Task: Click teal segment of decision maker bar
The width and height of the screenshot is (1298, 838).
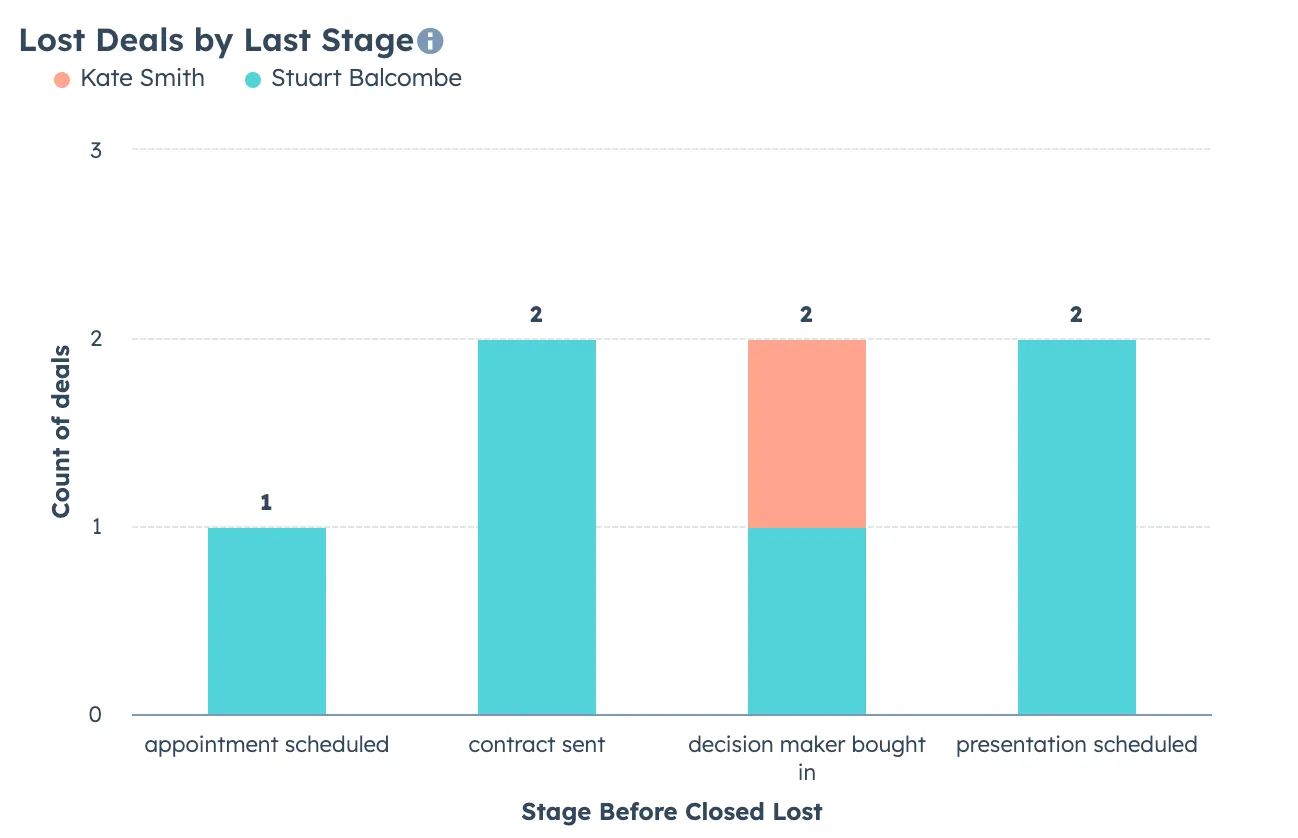Action: pos(807,621)
